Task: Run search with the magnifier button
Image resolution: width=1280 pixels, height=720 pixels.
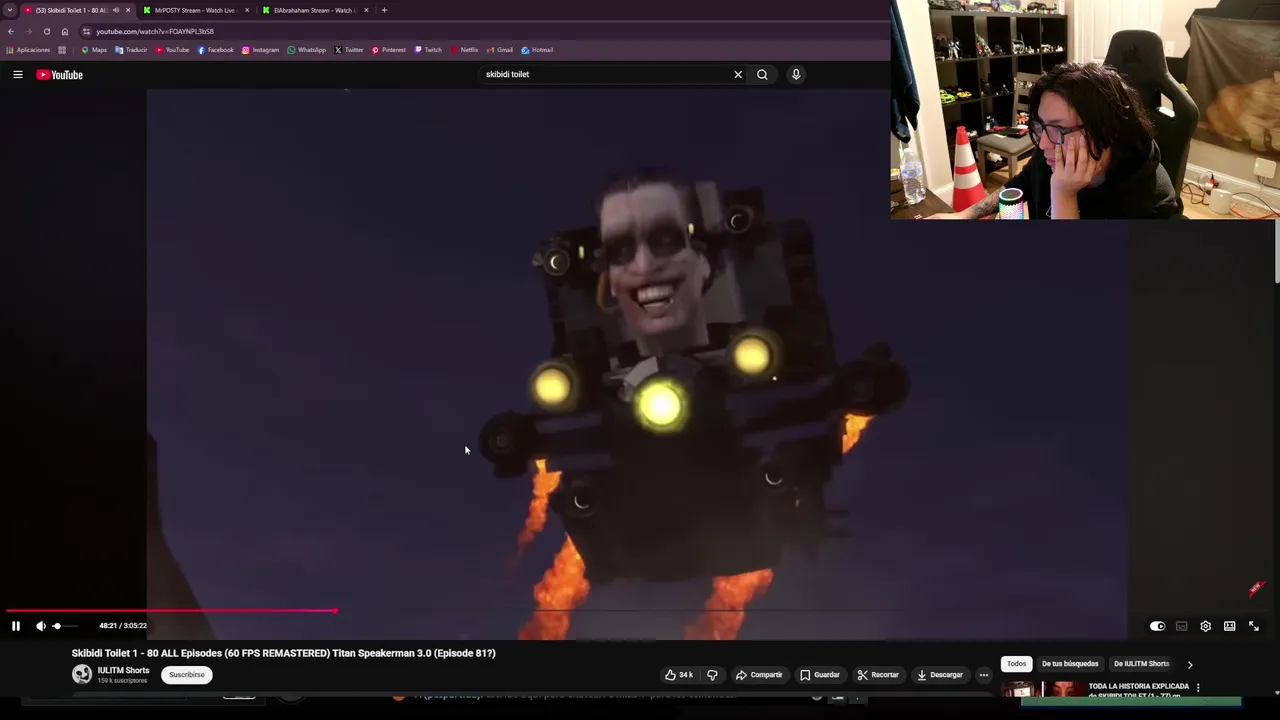Action: pos(762,74)
